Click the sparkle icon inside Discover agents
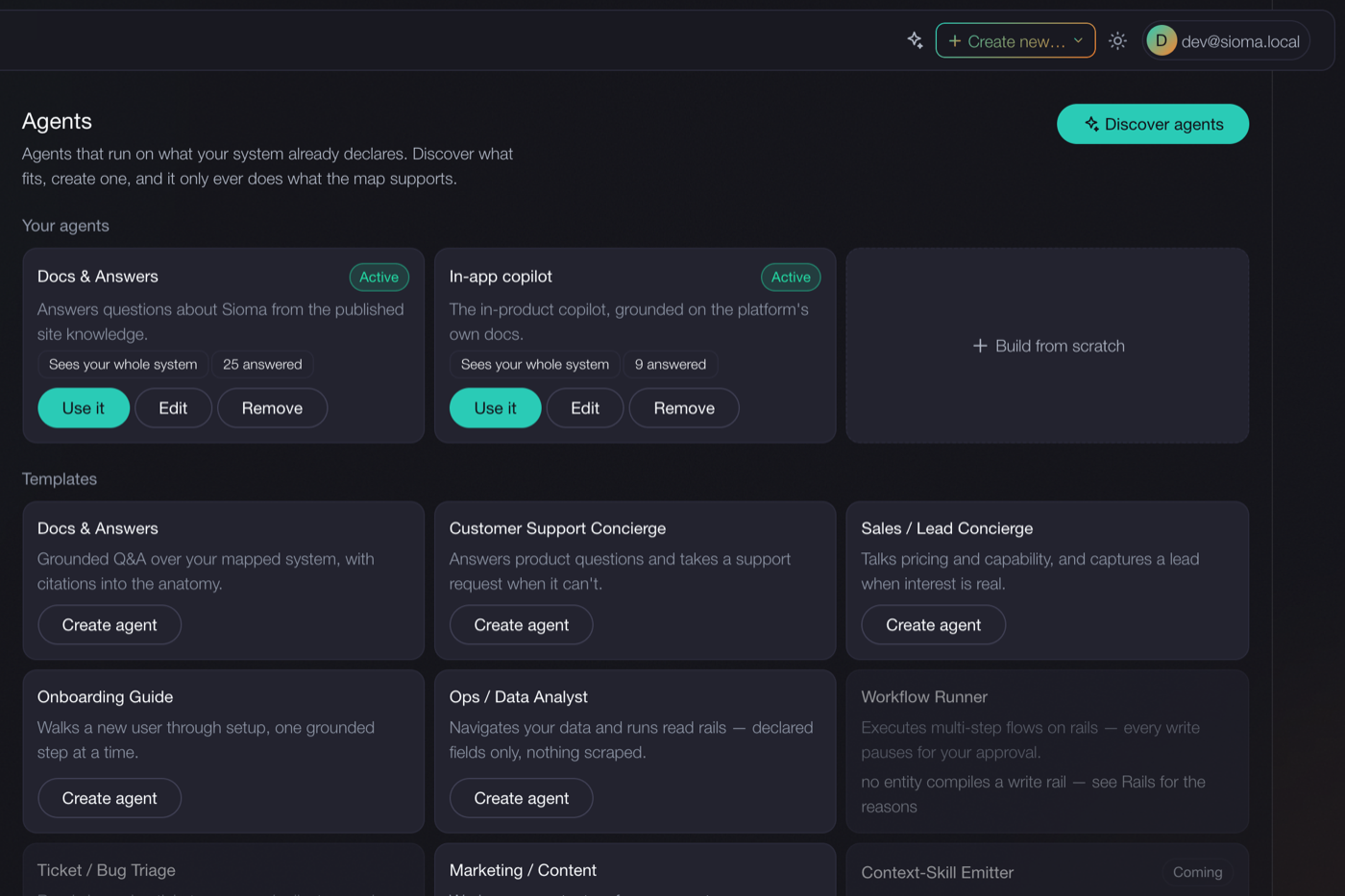The image size is (1345, 896). point(1091,124)
